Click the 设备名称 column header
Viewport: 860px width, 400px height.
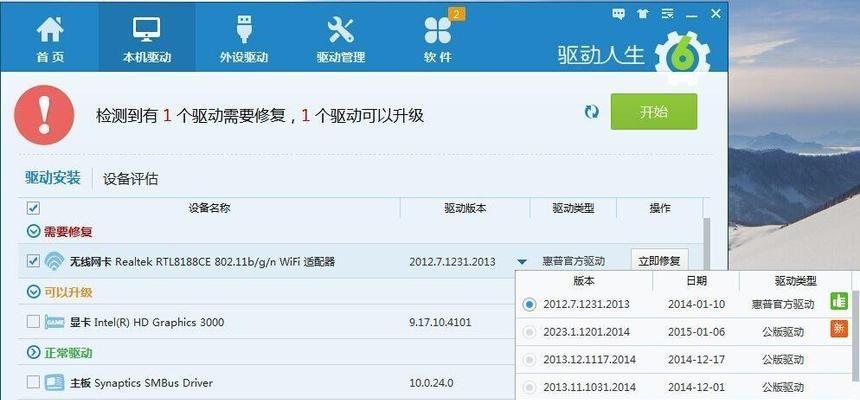point(209,208)
